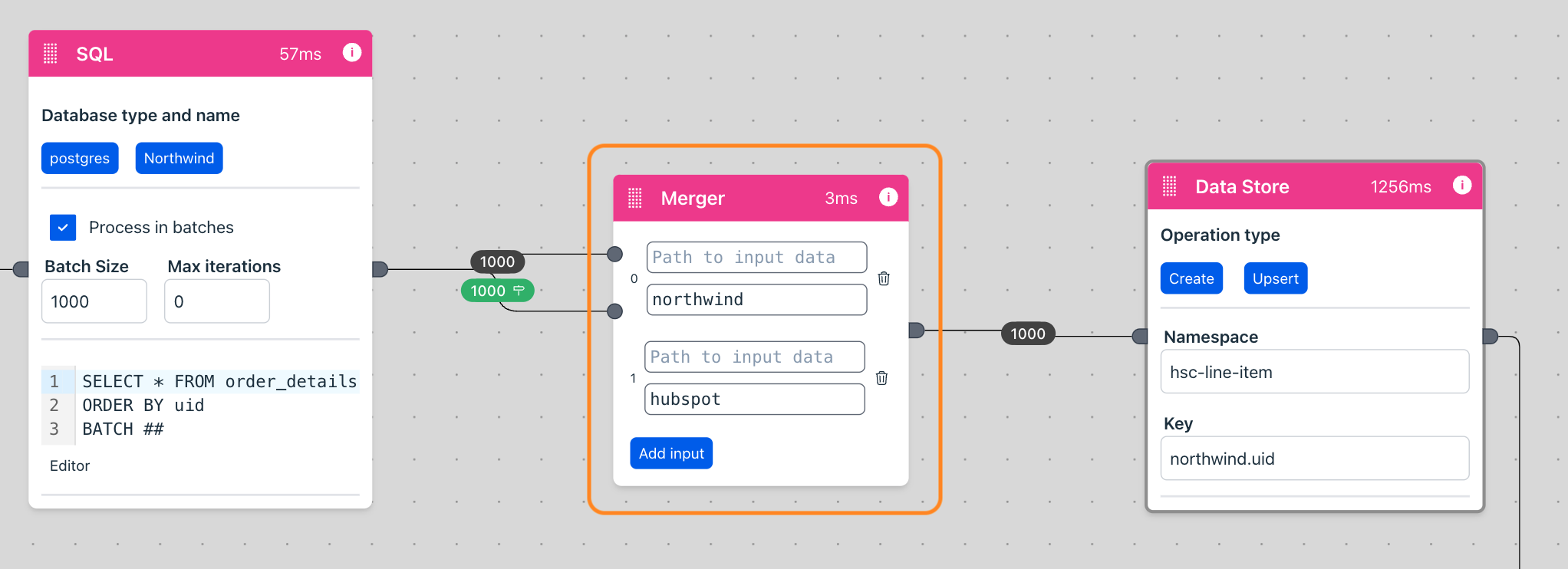The image size is (1568, 569).
Task: Select the Upsert operation type
Action: point(1275,278)
